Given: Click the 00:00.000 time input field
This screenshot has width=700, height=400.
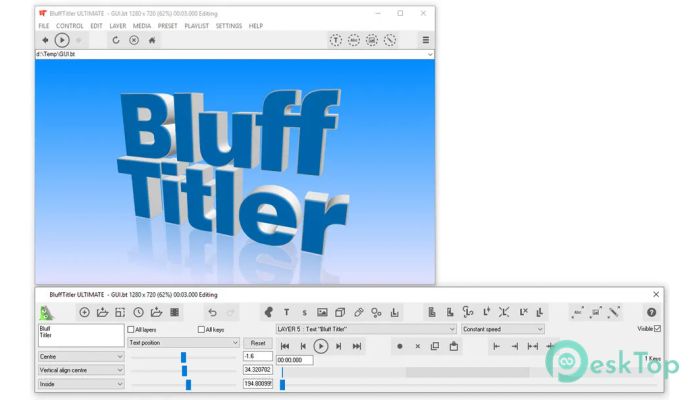Looking at the screenshot, I should click(295, 360).
